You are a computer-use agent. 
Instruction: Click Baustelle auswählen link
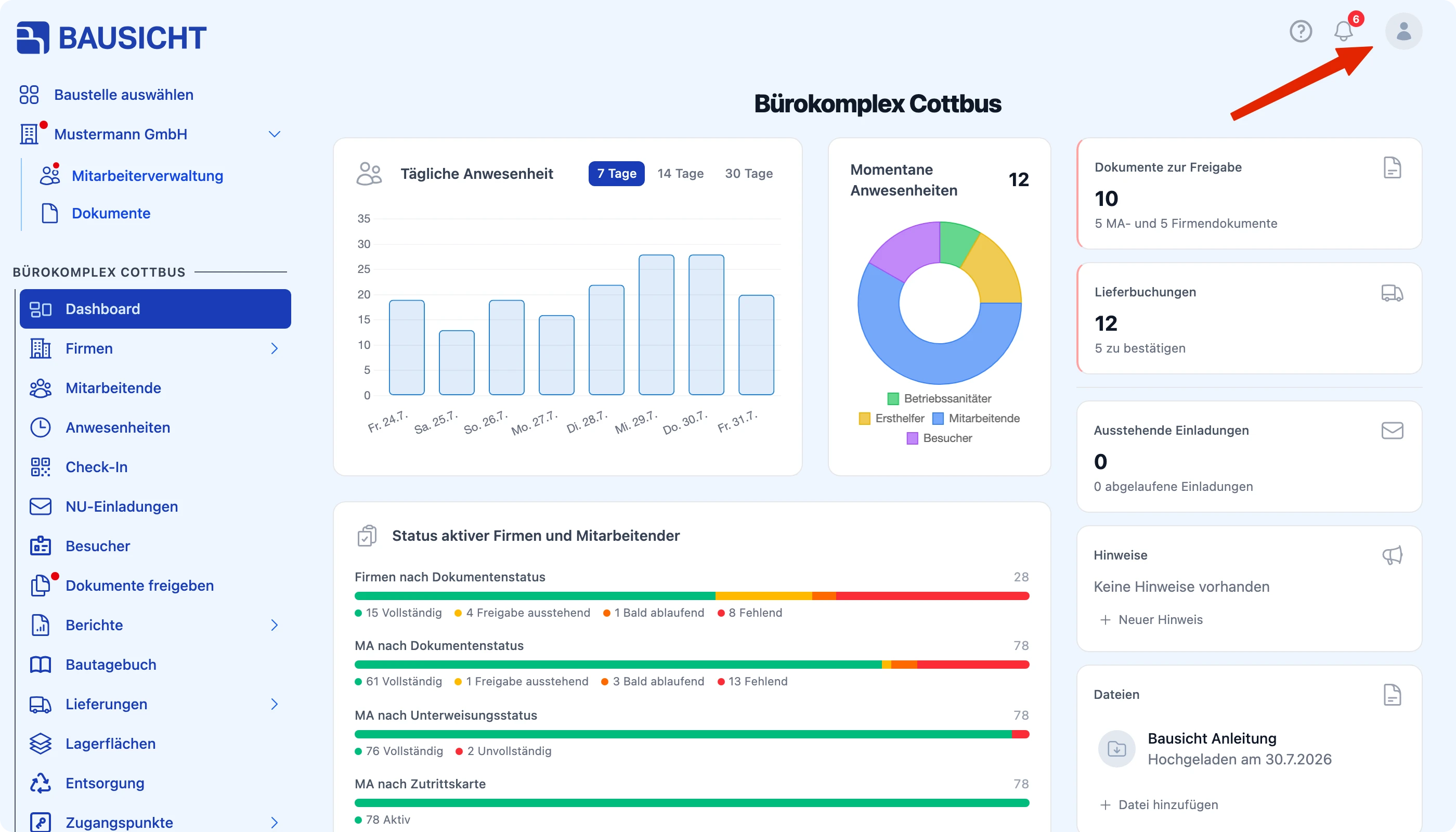123,94
